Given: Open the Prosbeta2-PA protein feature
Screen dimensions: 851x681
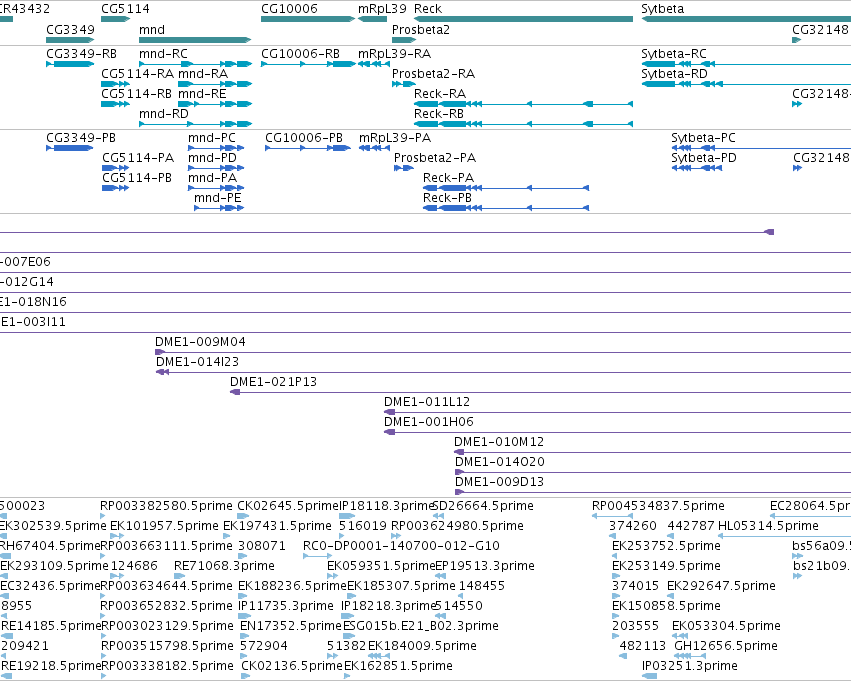Looking at the screenshot, I should click(x=404, y=168).
